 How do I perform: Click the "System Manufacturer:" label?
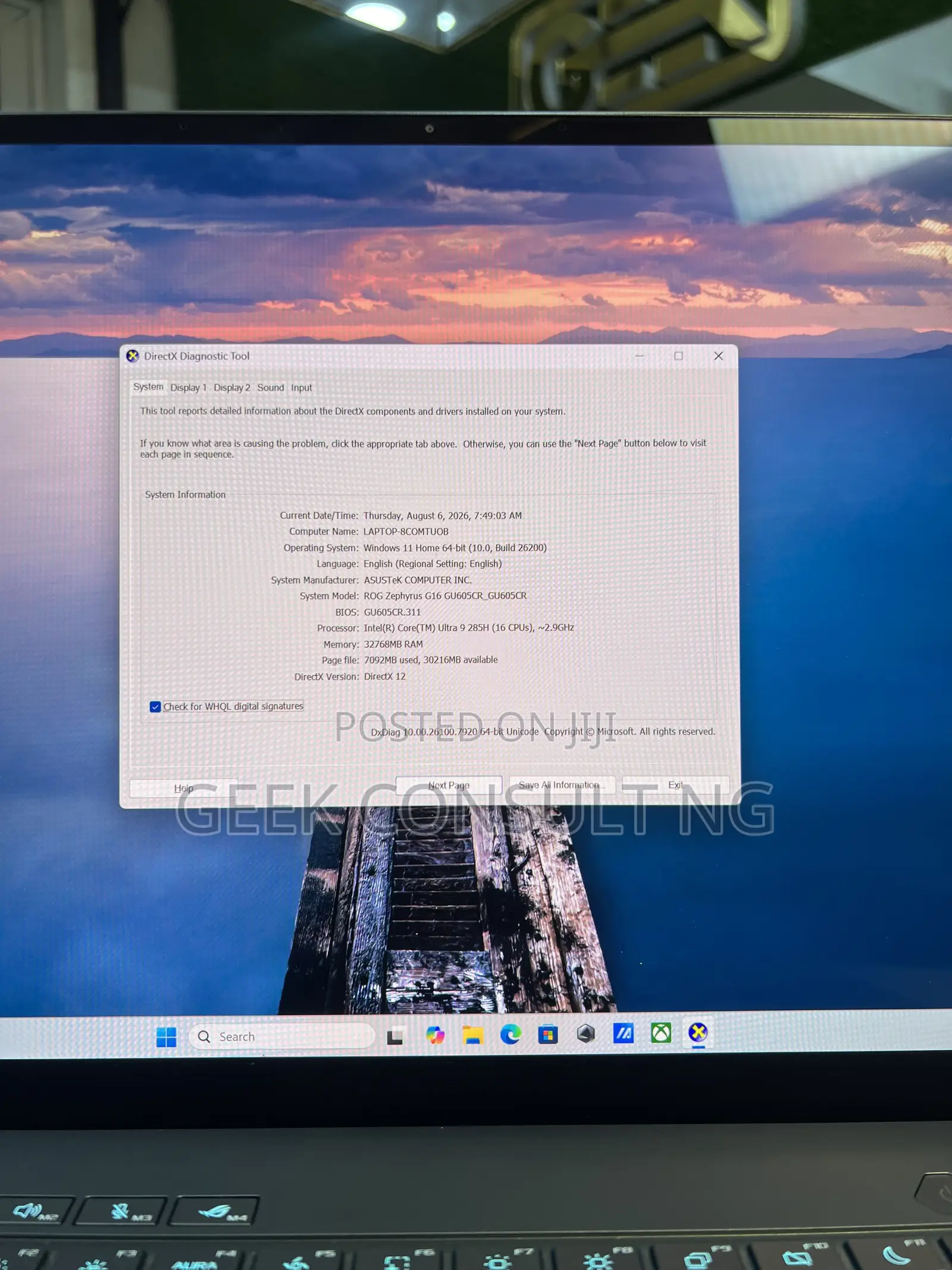(x=315, y=580)
